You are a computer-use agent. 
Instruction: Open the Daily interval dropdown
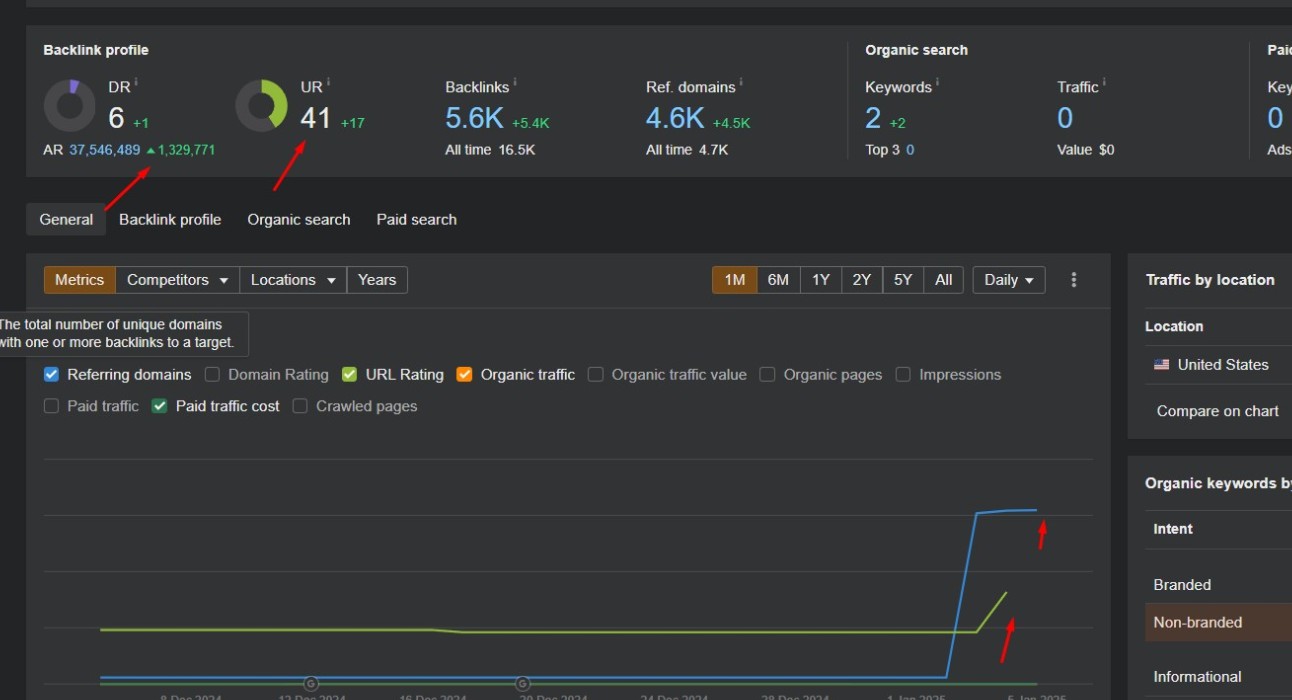tap(1008, 280)
